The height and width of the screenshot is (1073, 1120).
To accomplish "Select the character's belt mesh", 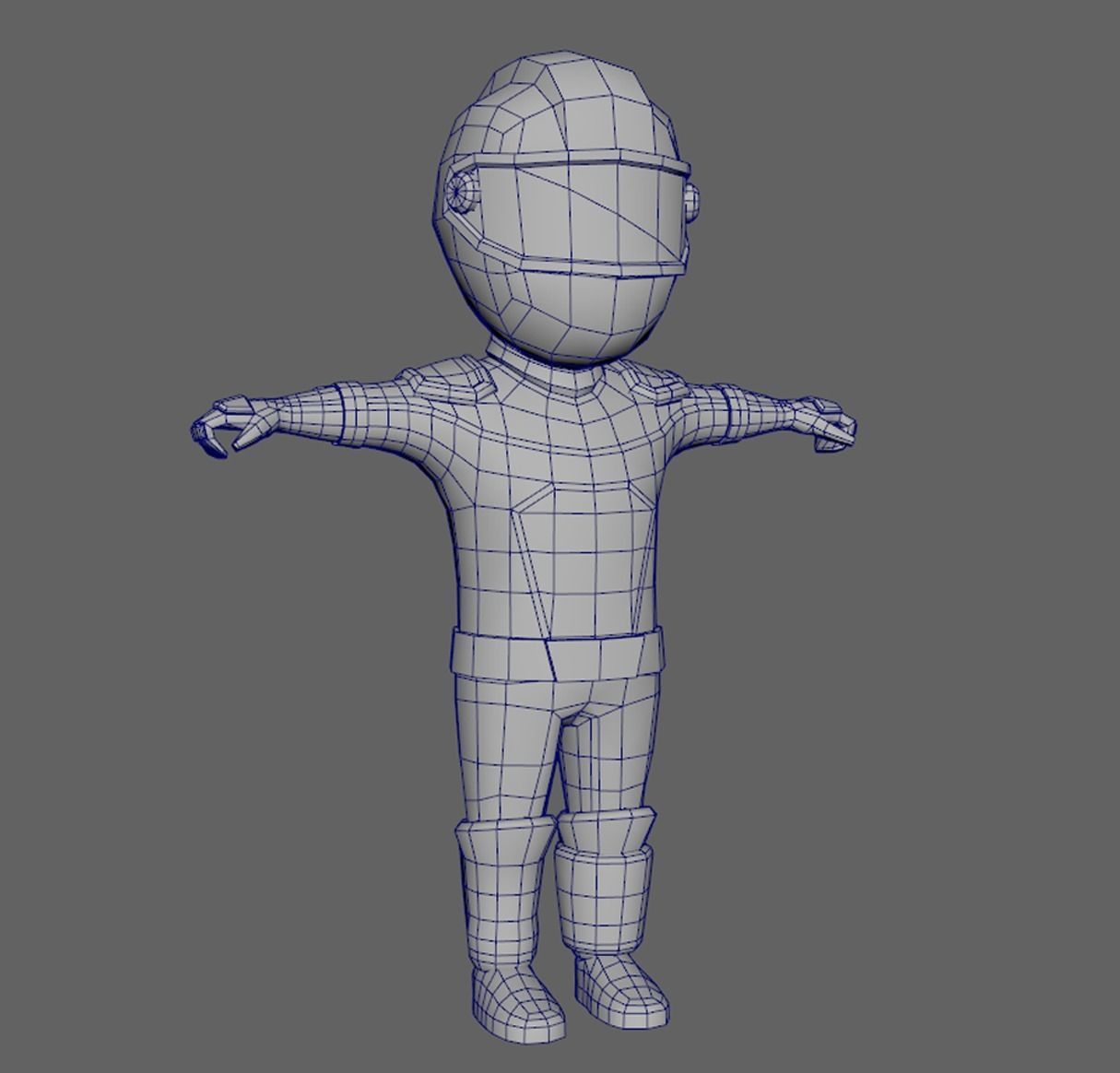I will (x=556, y=654).
